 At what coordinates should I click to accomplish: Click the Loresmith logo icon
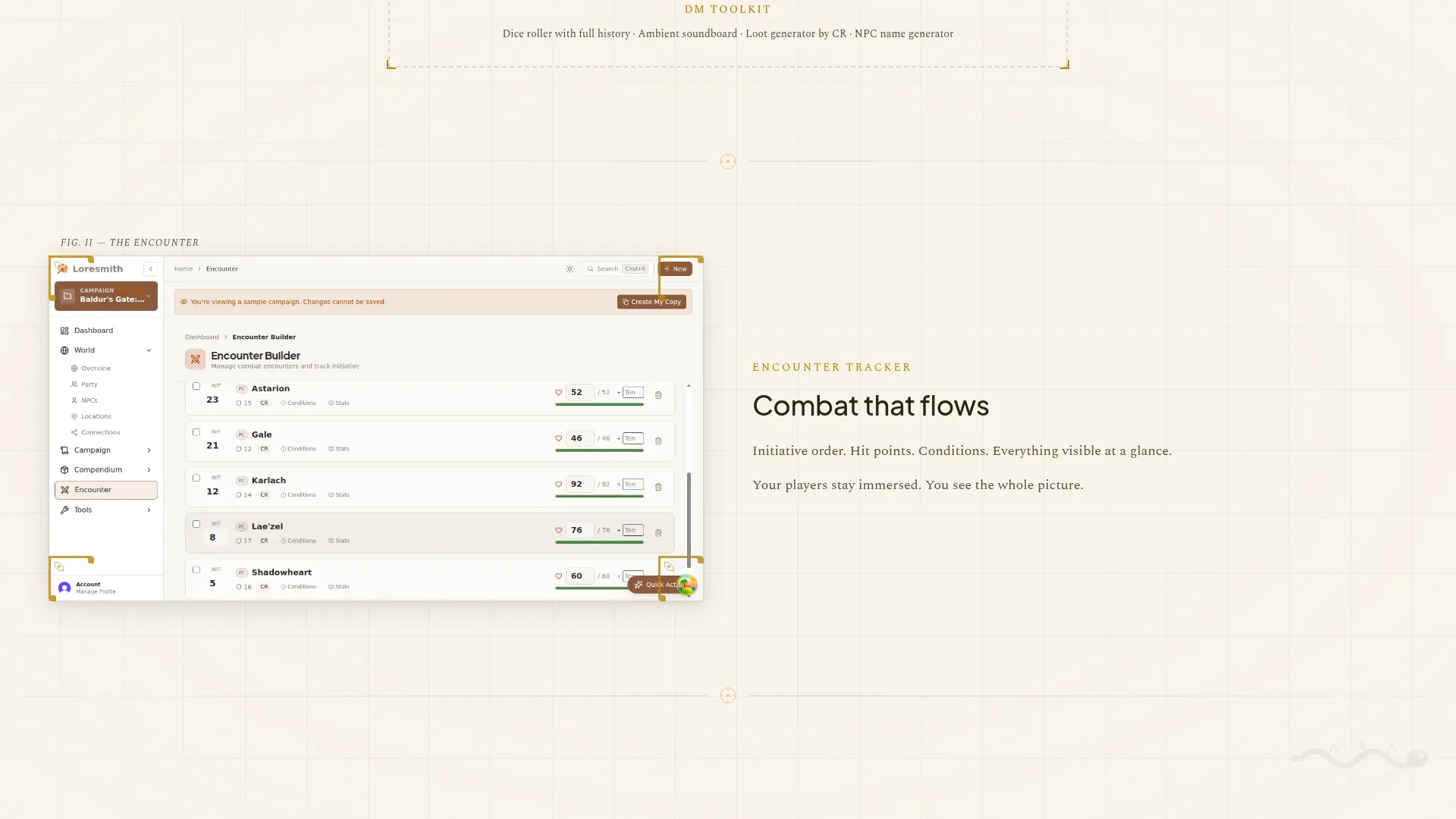click(x=64, y=268)
